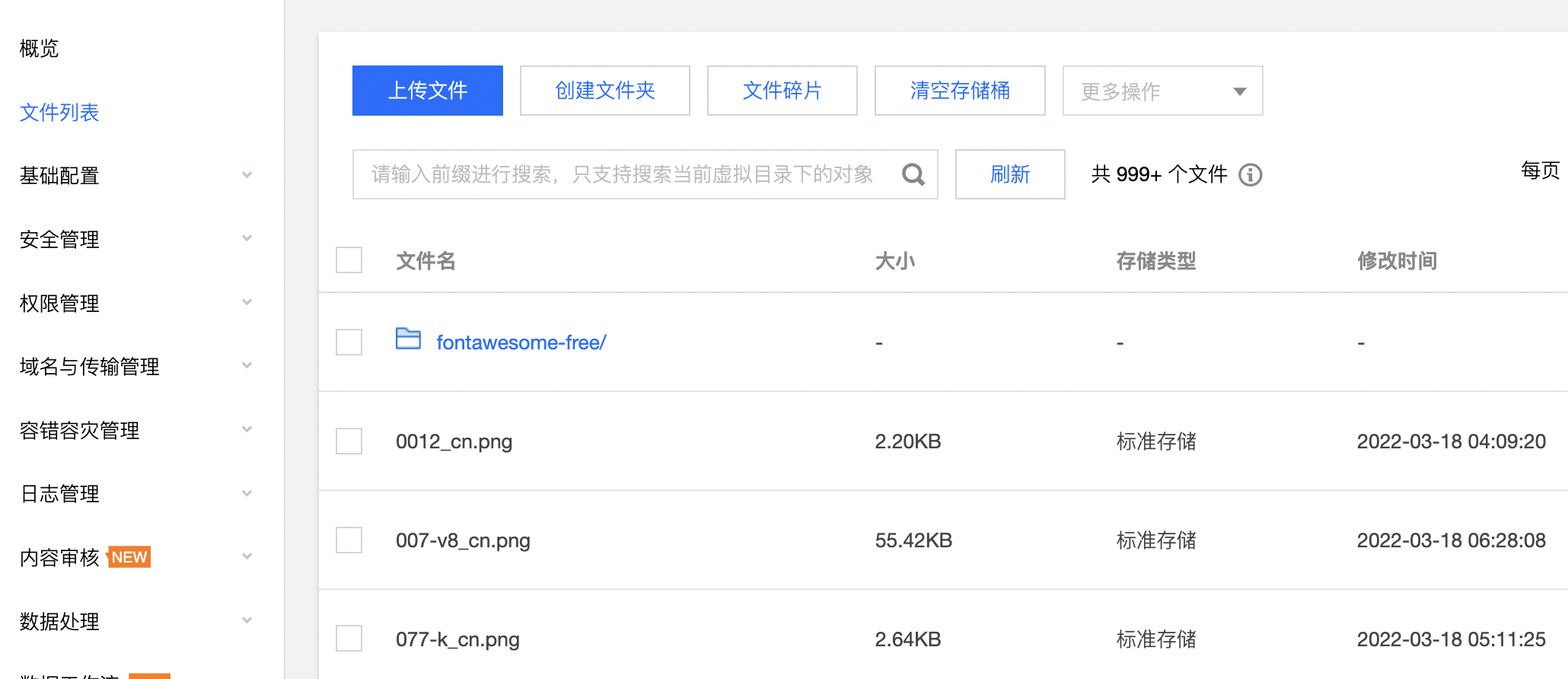The image size is (1568, 679).
Task: Open the file count info icon
Action: (1250, 175)
